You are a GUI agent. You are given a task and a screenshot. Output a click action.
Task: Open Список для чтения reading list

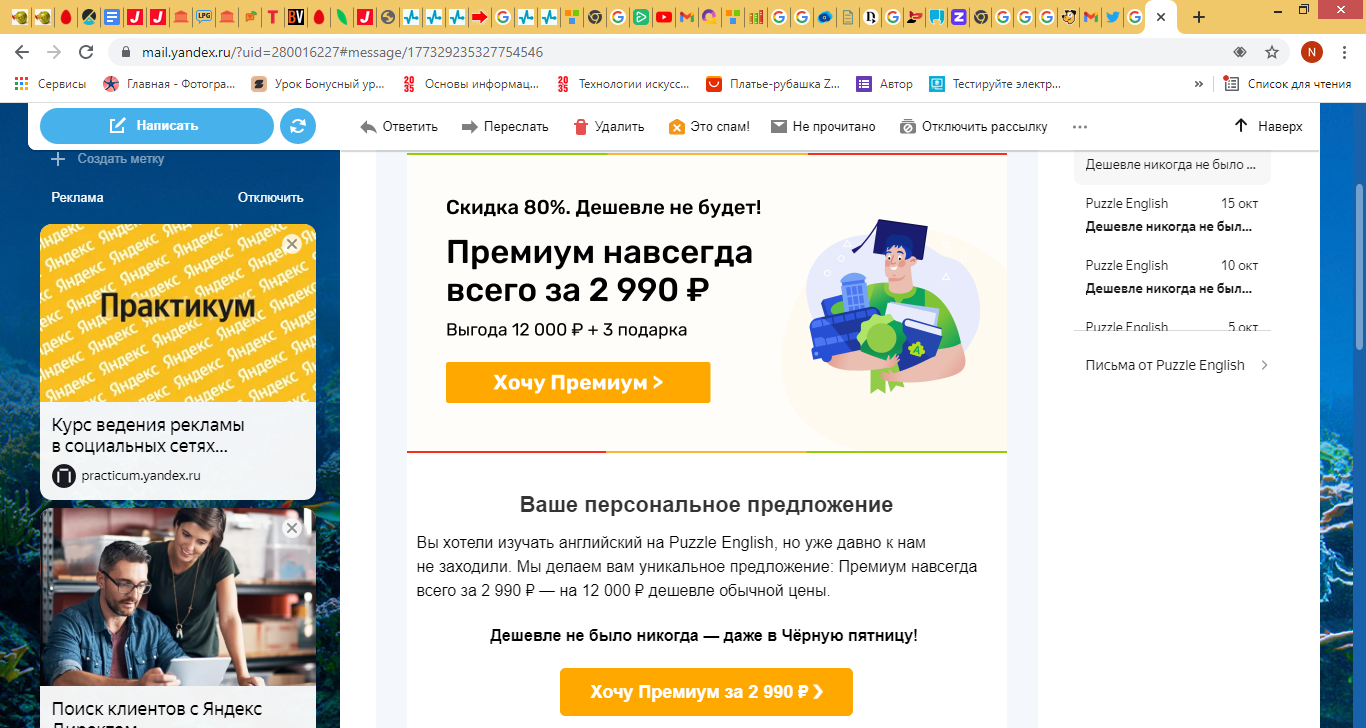pyautogui.click(x=1288, y=84)
